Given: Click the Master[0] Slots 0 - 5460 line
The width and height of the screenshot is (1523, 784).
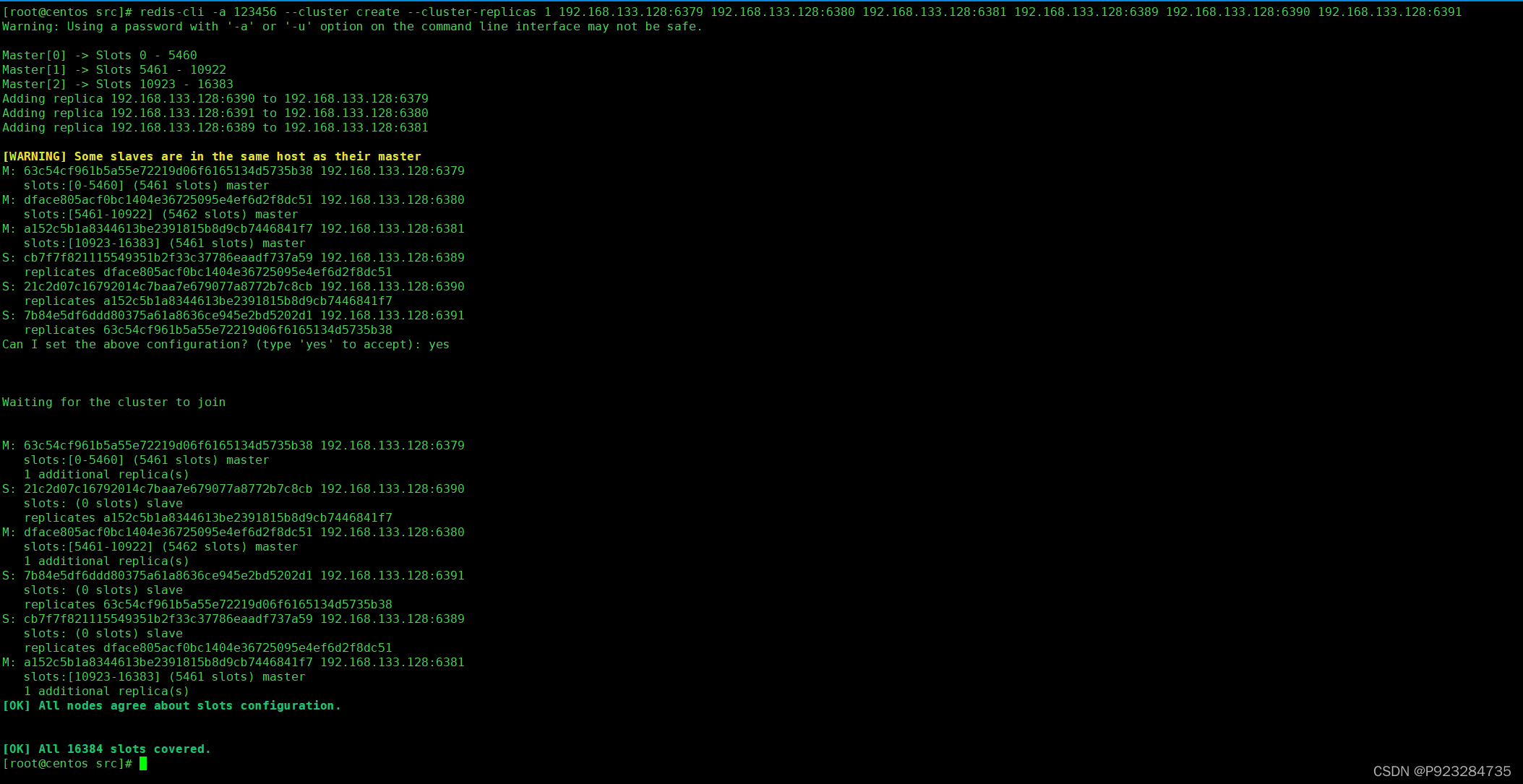Looking at the screenshot, I should [99, 56].
